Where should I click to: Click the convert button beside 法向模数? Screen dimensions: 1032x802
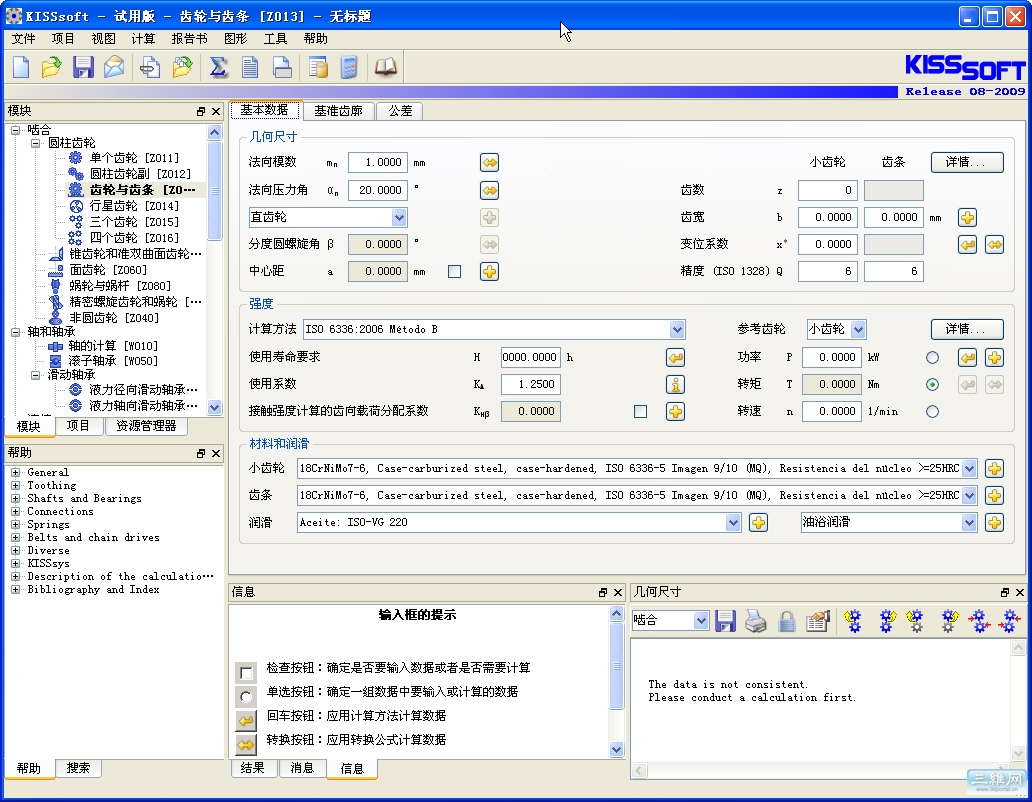click(x=489, y=163)
